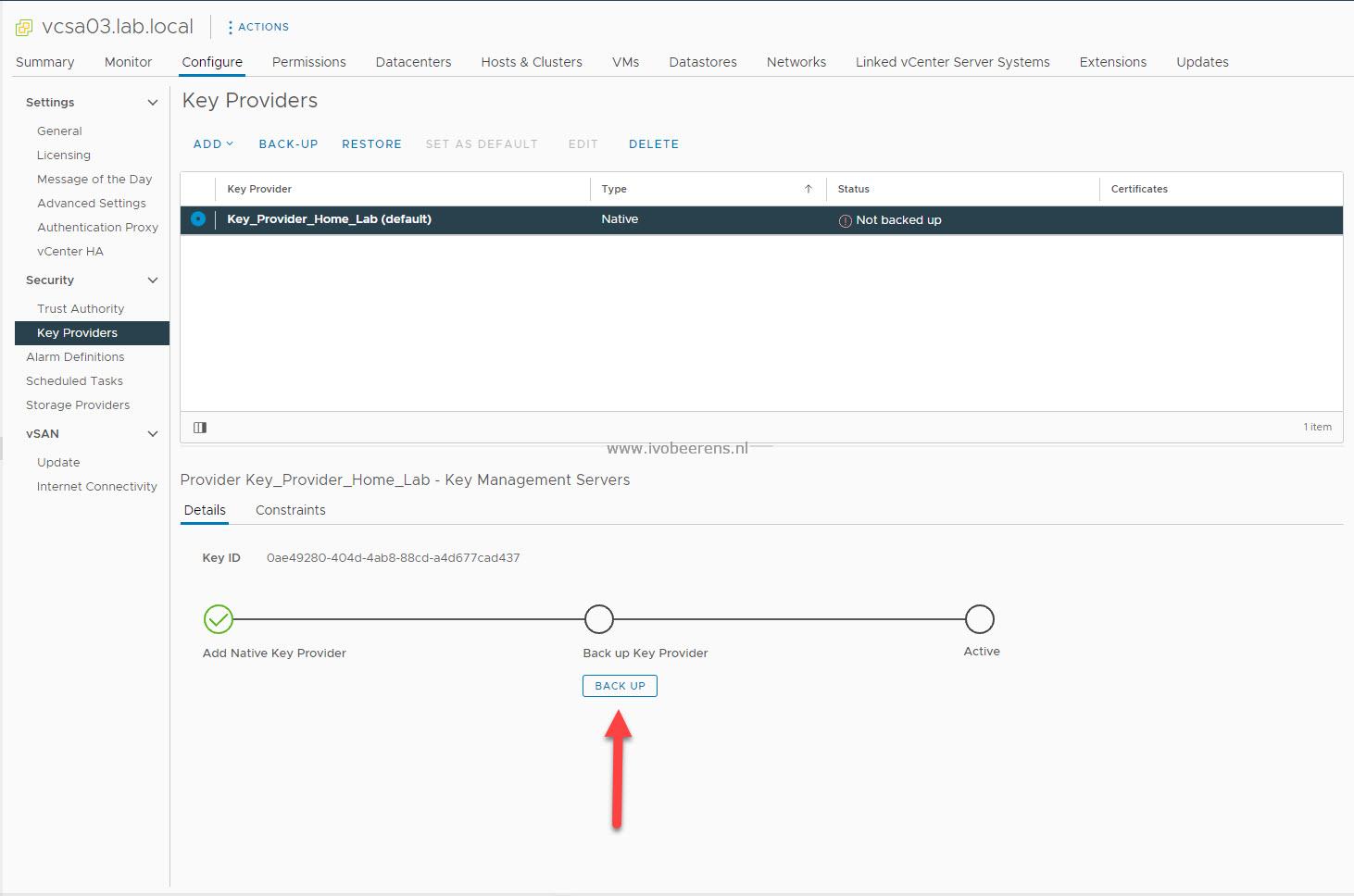
Task: Click the Not backed up warning icon
Action: tap(845, 221)
